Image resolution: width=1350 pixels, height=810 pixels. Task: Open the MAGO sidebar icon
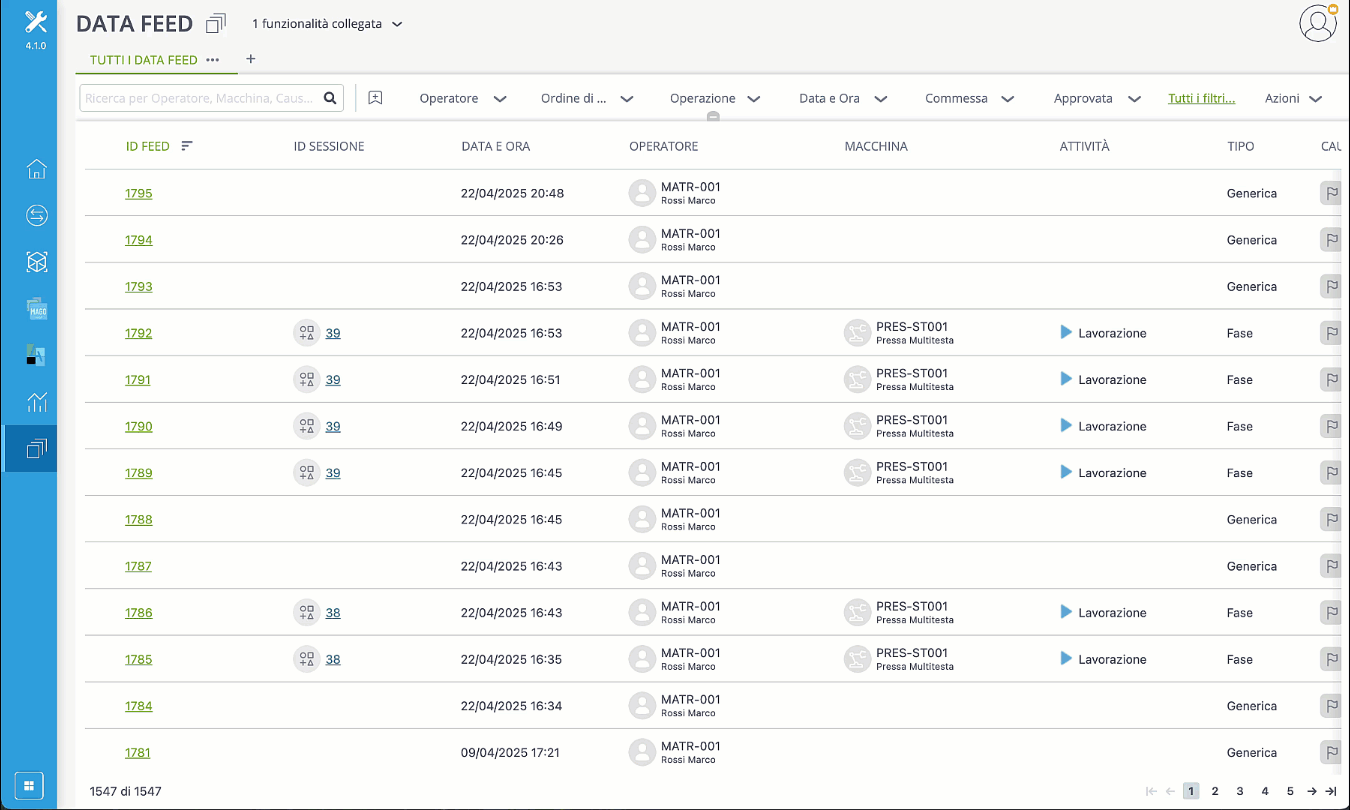36,309
